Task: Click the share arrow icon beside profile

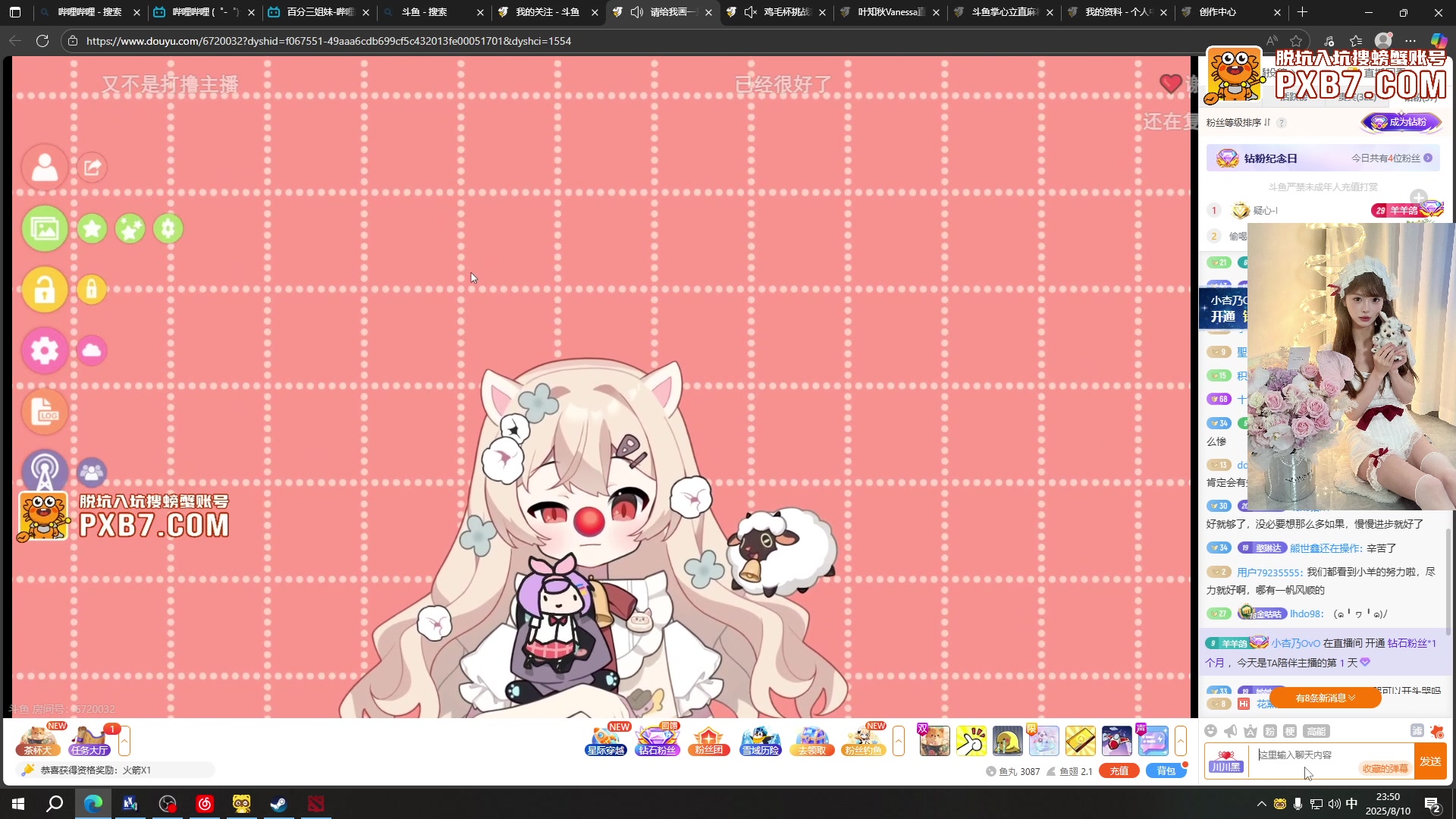Action: click(92, 168)
